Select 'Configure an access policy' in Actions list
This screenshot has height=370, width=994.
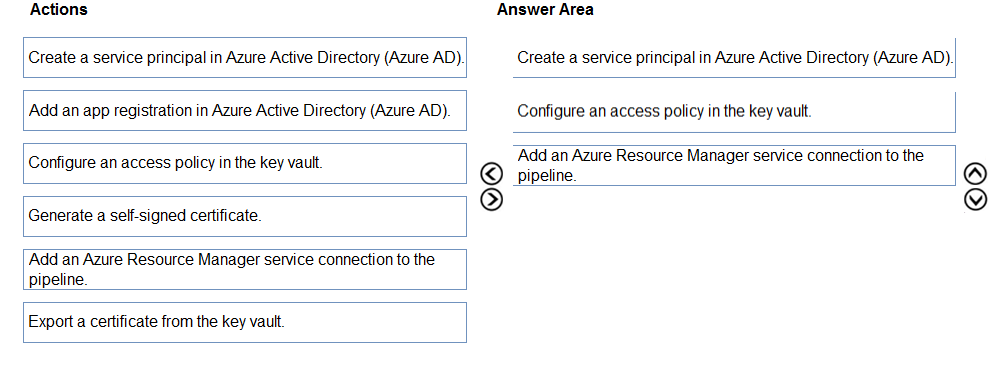(245, 163)
